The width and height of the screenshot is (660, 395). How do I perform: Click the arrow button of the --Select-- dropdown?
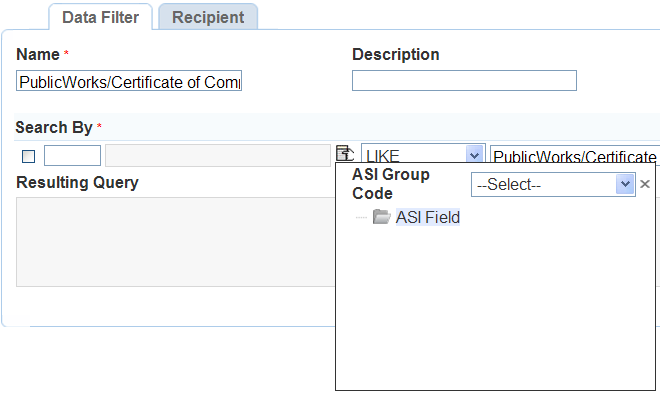point(625,184)
